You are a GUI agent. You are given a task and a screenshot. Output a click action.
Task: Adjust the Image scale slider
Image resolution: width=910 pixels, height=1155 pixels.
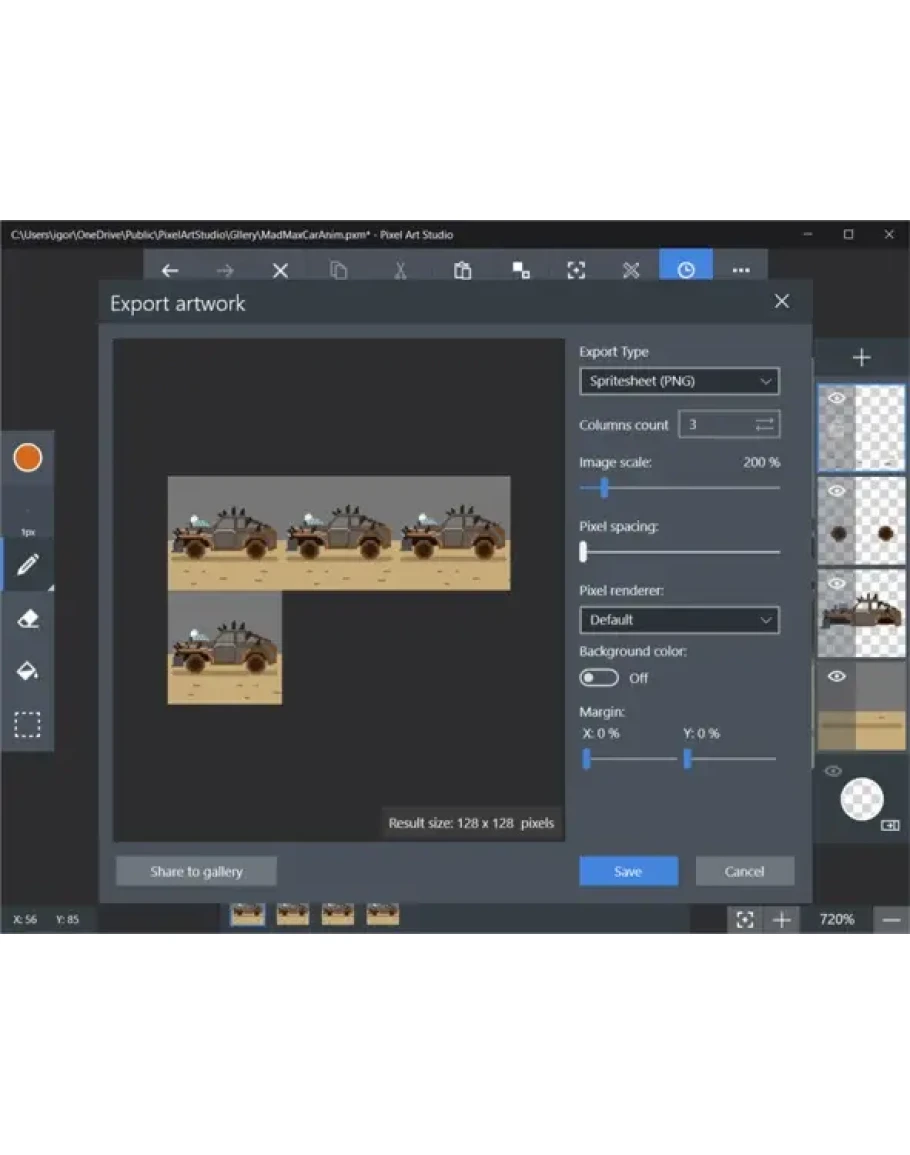pos(604,488)
